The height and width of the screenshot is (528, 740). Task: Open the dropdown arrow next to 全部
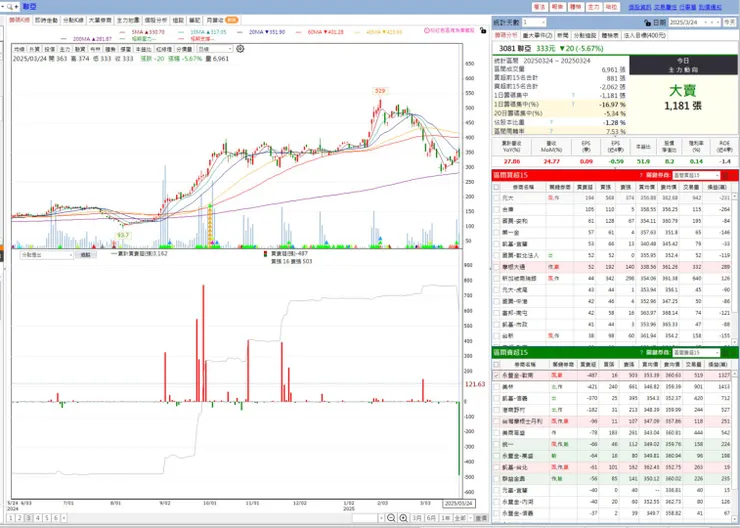pyautogui.click(x=469, y=518)
